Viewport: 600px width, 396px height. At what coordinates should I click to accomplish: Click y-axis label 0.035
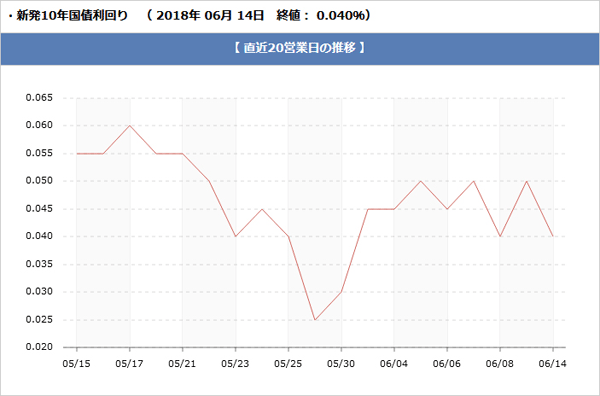[39, 264]
